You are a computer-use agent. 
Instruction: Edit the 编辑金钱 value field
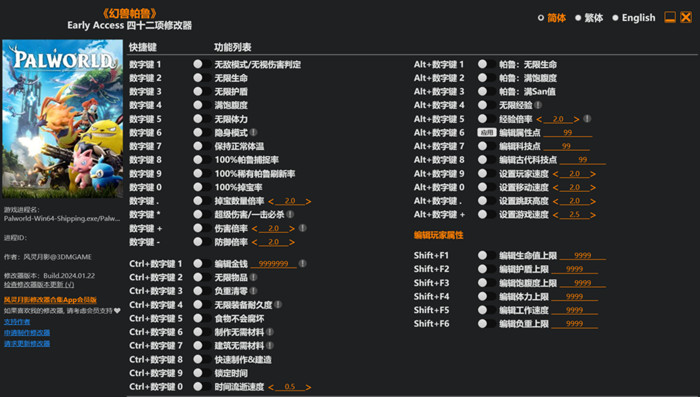coord(273,264)
